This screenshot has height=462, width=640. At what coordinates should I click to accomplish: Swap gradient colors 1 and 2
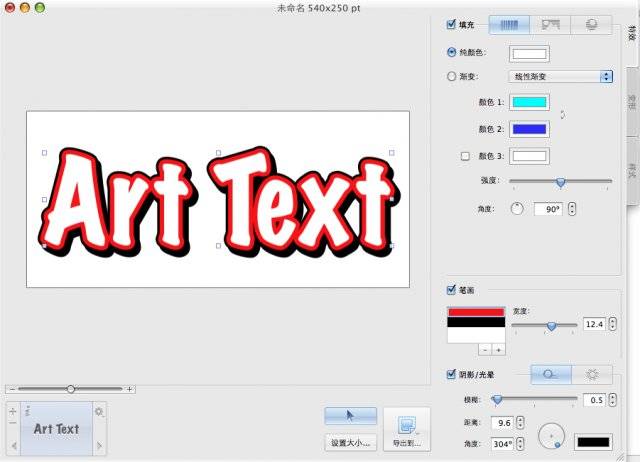tap(563, 114)
